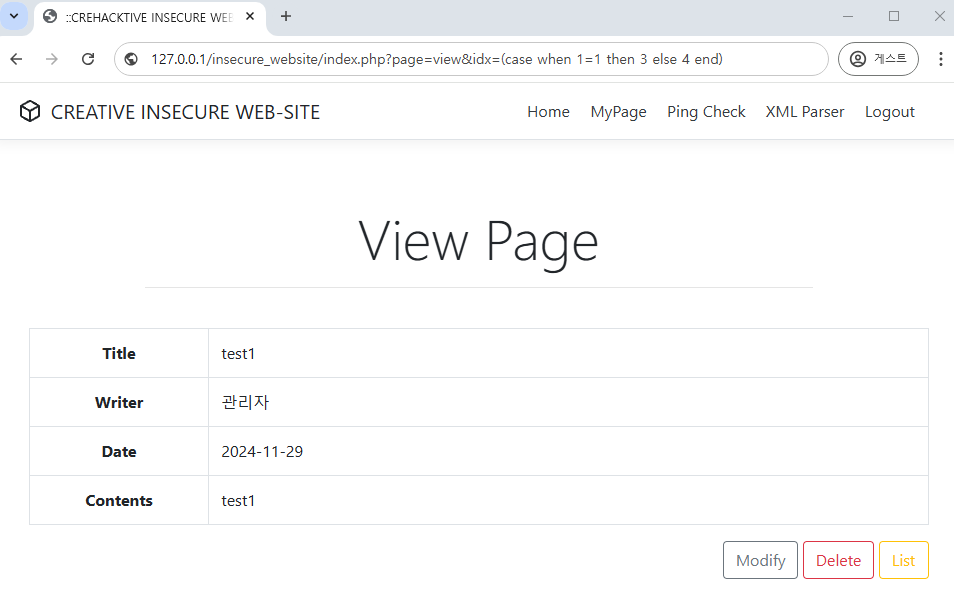This screenshot has width=954, height=595.
Task: Select the CREHACKTIVE INSECURE WEB tab
Action: (x=150, y=18)
